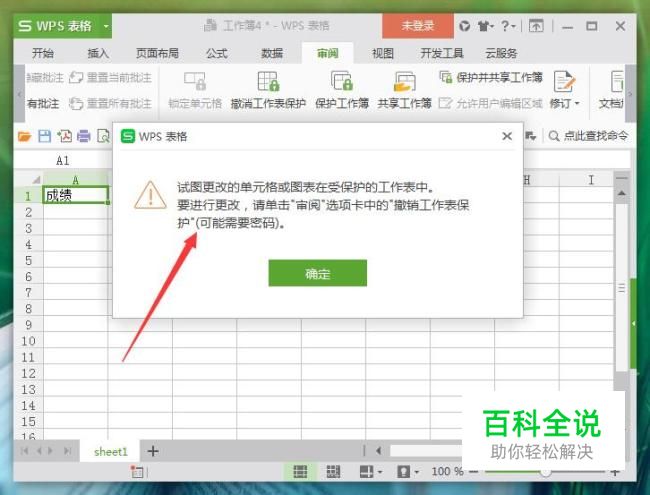Viewport: 650px width, 495px height.
Task: Open the 云服务 tab
Action: [x=501, y=53]
